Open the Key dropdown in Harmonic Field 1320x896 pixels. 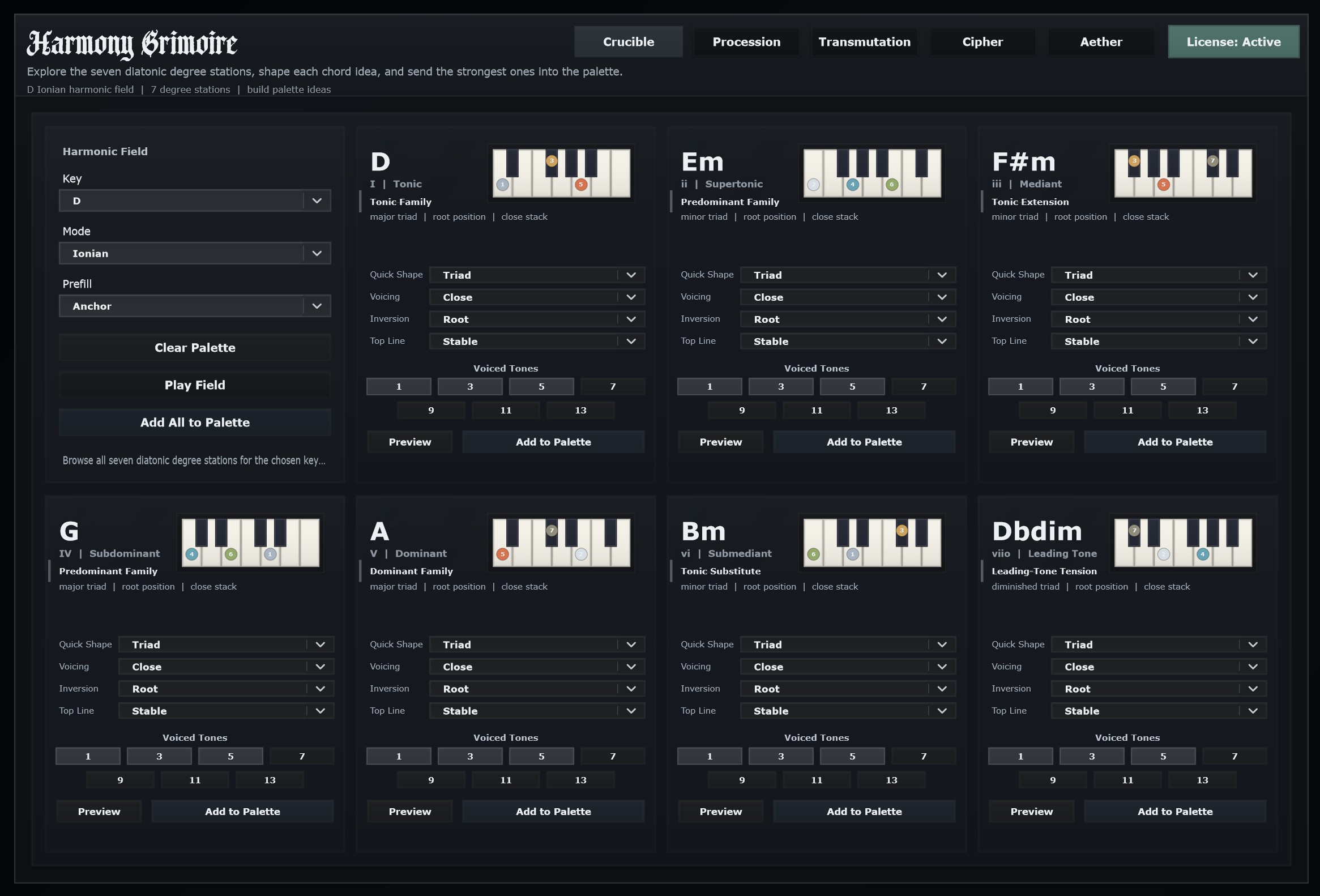(195, 200)
